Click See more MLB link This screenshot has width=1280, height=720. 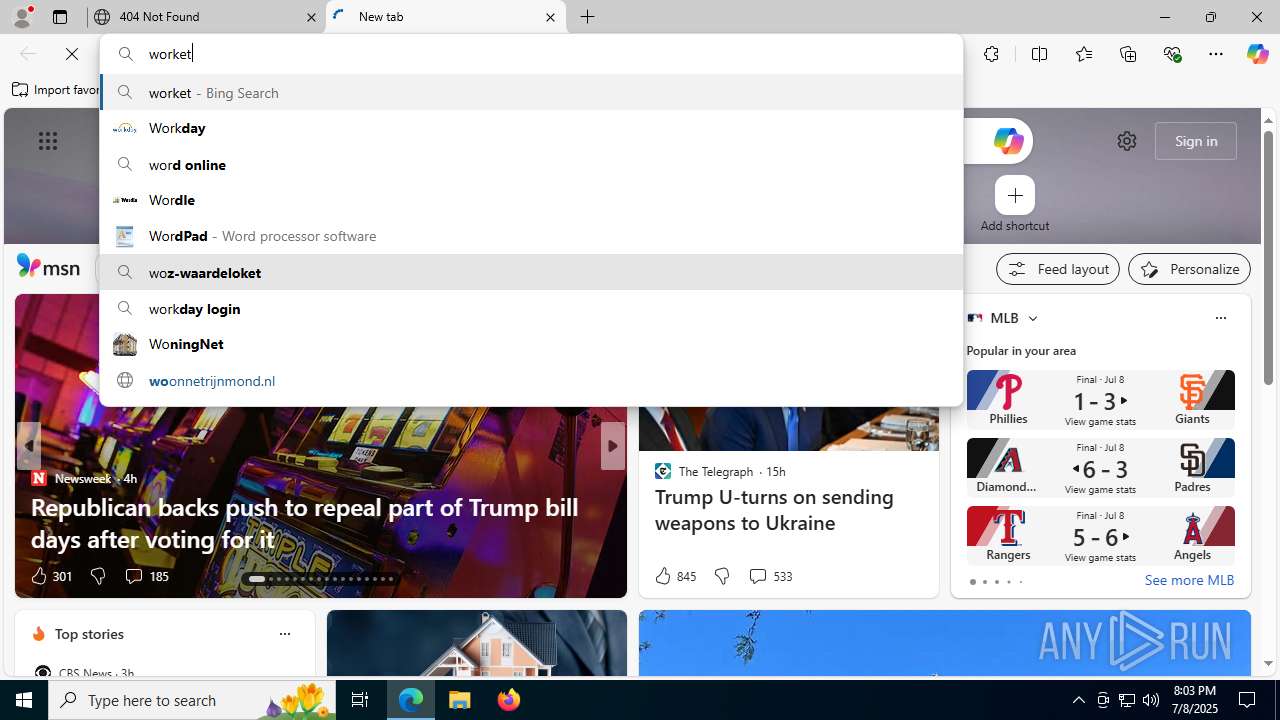point(1189,580)
